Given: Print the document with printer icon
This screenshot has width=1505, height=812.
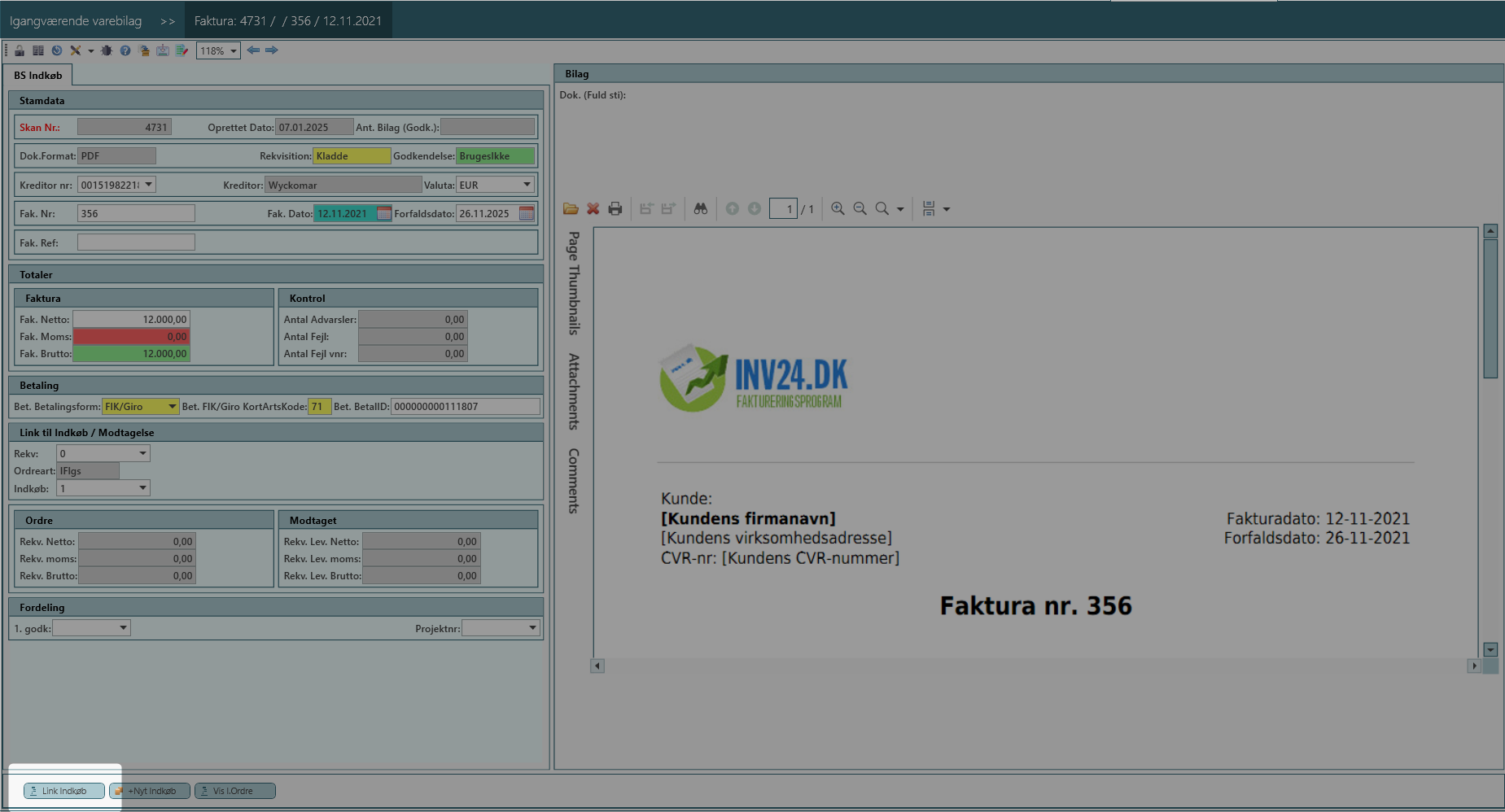Looking at the screenshot, I should (615, 209).
